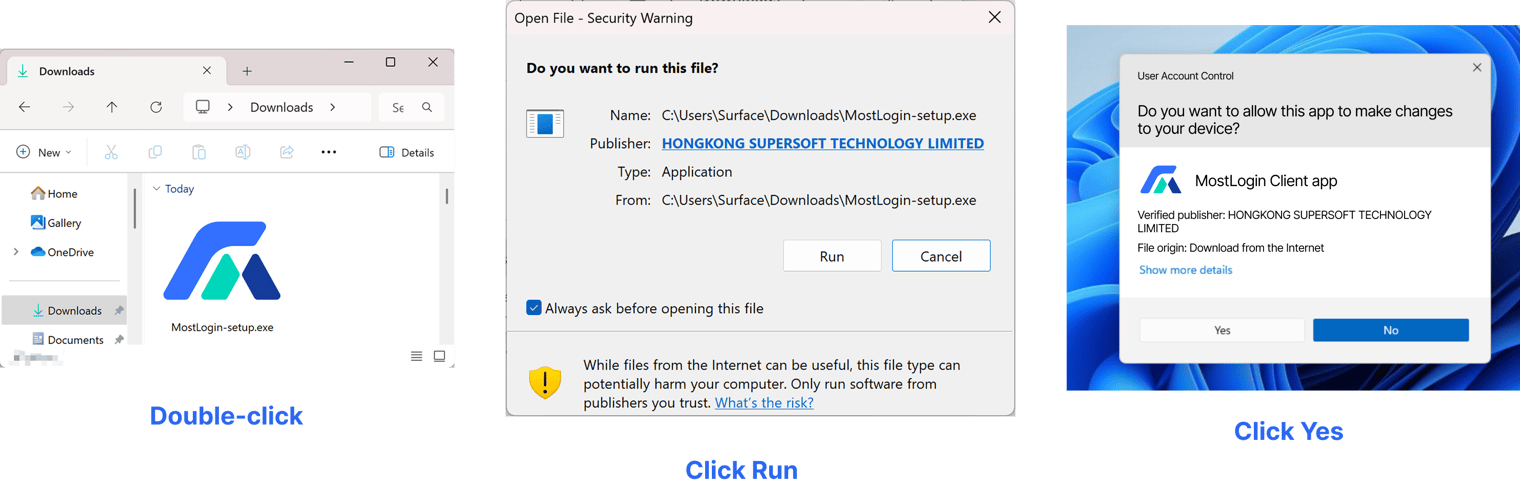Click Yes in User Account Control
The width and height of the screenshot is (1520, 485).
(x=1222, y=330)
